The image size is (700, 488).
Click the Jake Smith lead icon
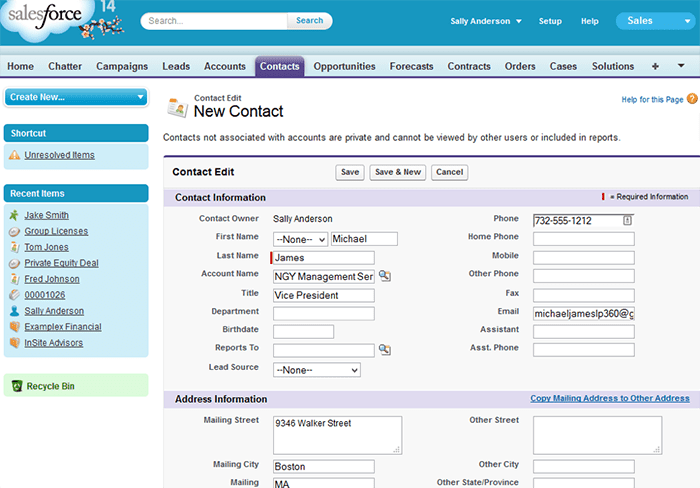14,215
